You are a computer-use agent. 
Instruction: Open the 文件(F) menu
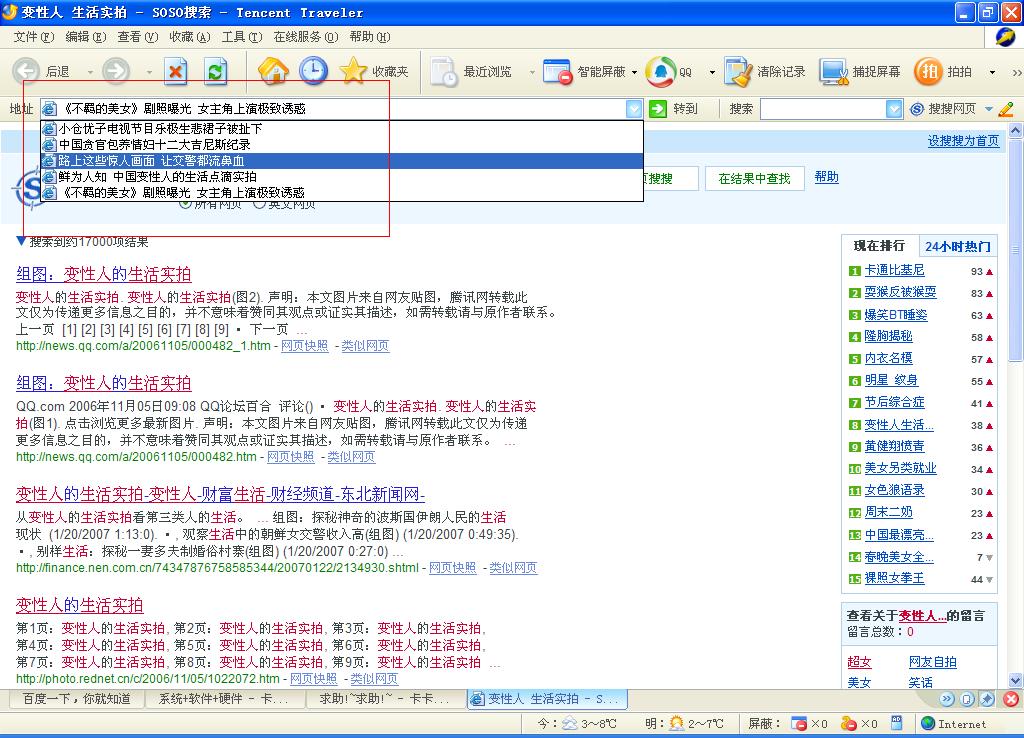coord(34,37)
